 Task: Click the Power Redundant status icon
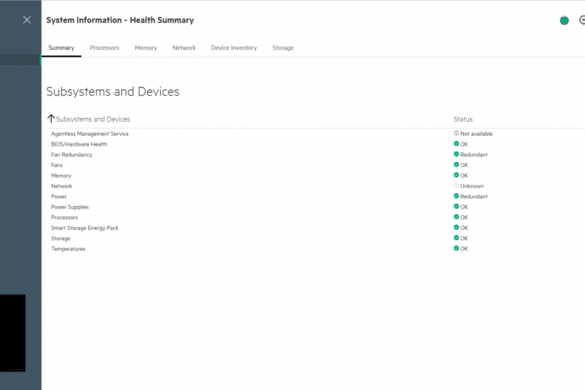tap(456, 196)
